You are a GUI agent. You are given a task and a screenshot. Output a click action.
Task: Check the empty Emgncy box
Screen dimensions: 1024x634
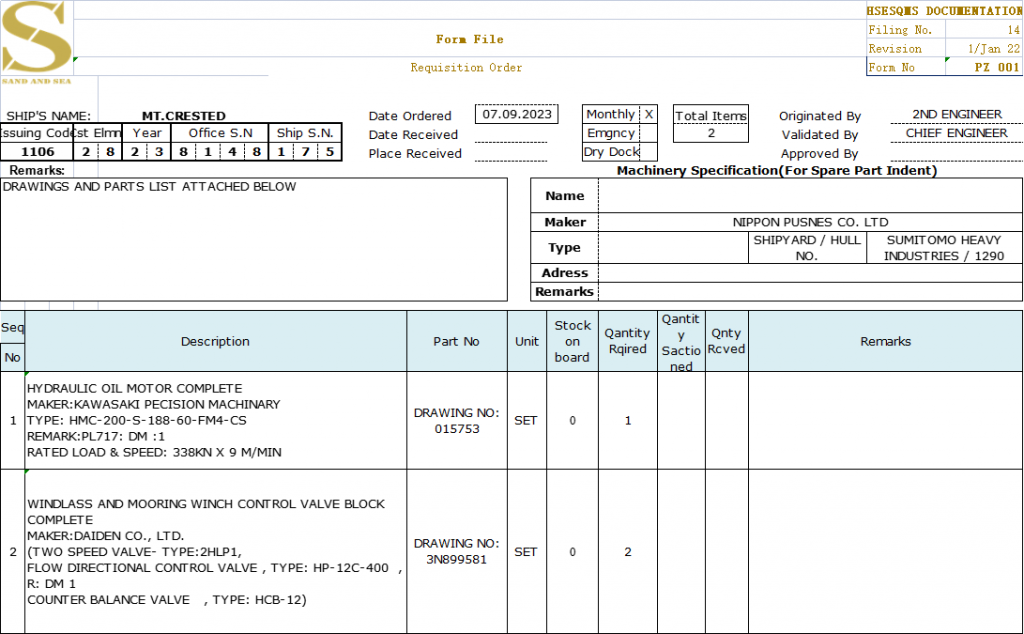click(x=648, y=133)
